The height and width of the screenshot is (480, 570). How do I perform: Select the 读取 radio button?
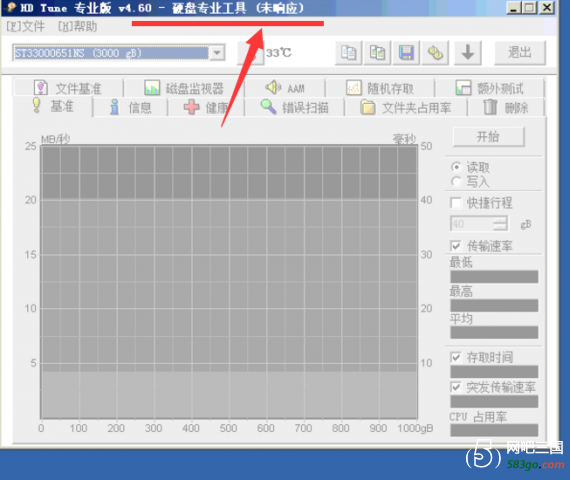coord(456,167)
